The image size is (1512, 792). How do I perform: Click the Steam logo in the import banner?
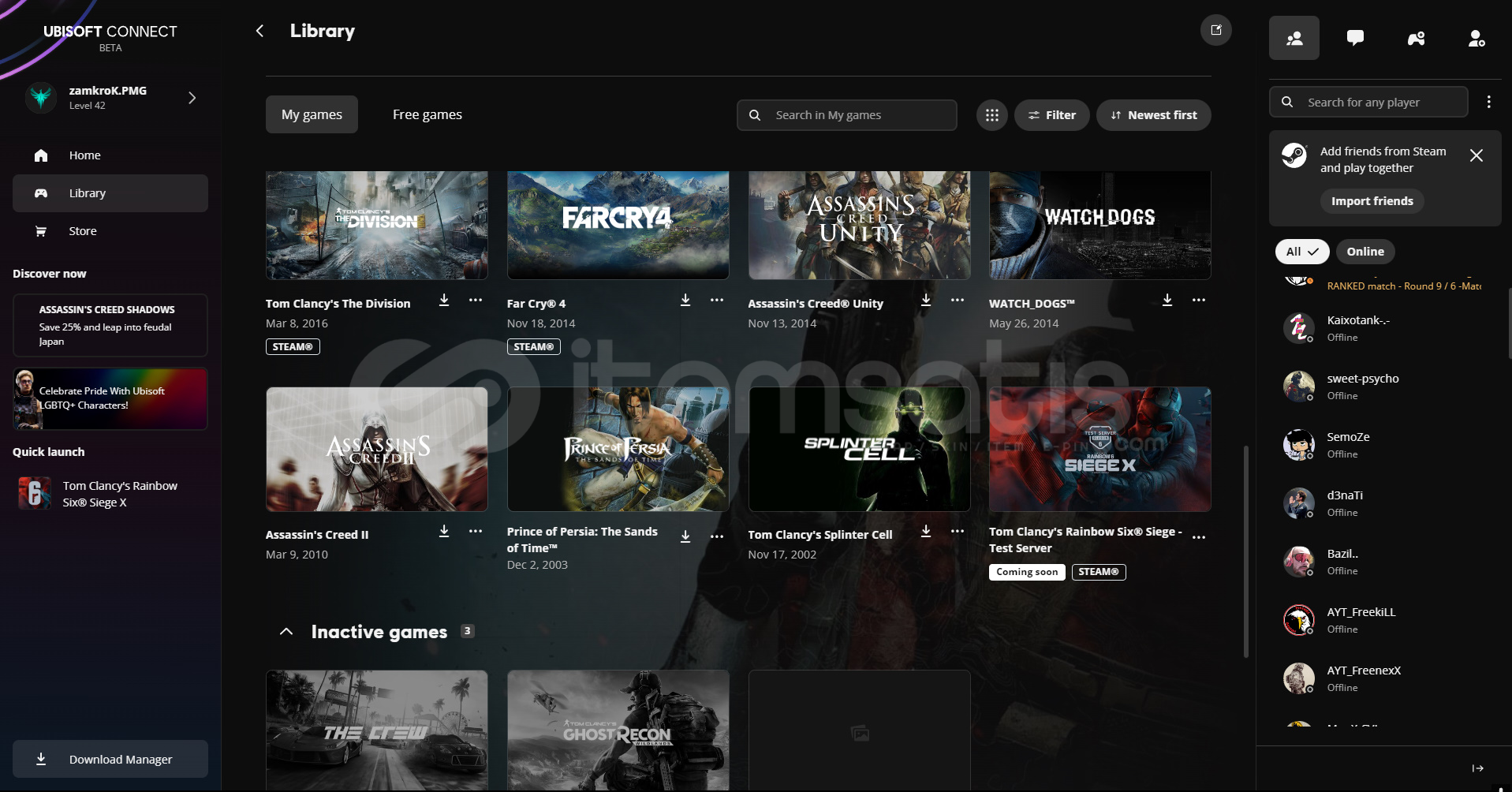click(x=1294, y=155)
